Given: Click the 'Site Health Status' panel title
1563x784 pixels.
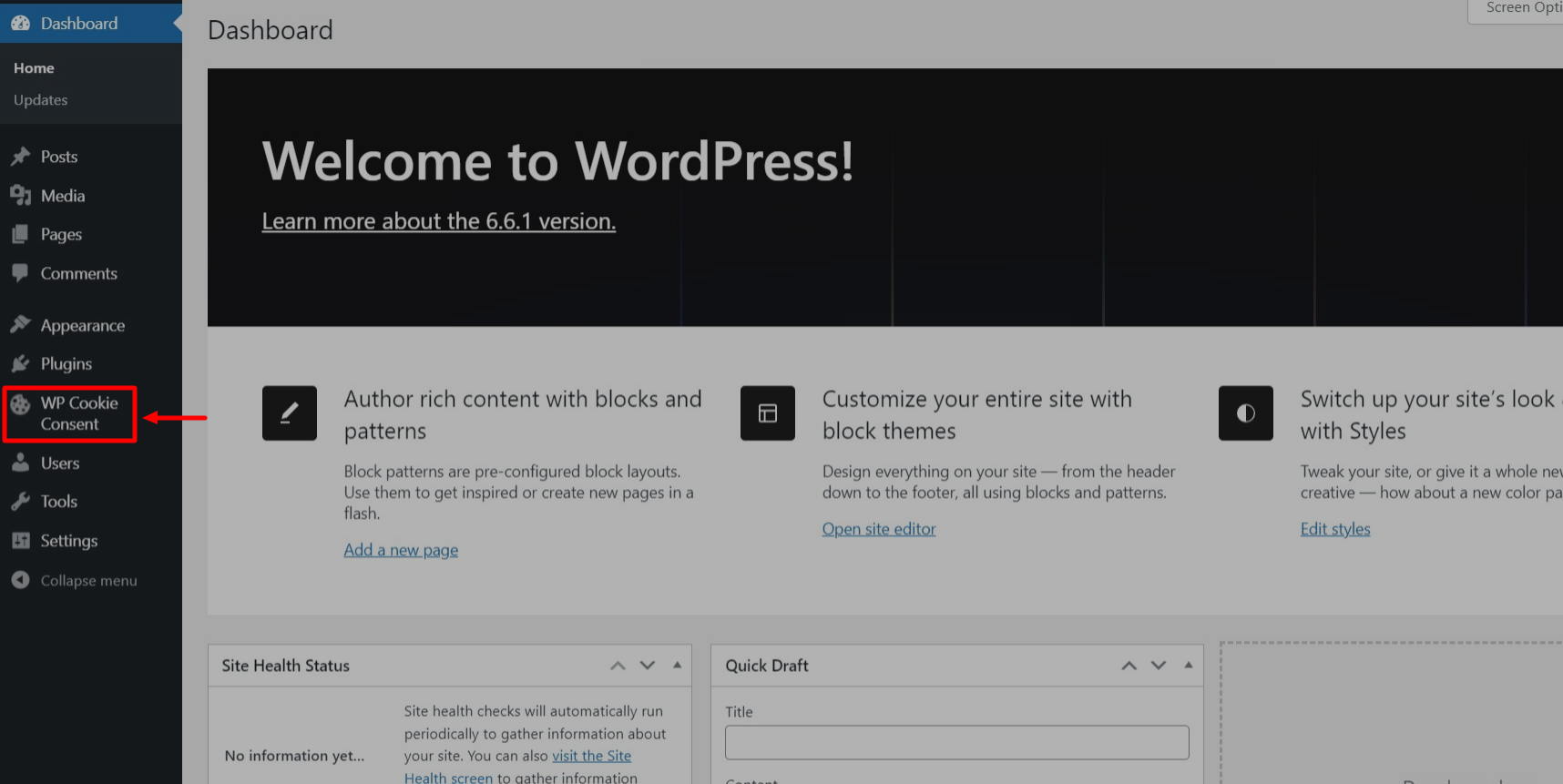Looking at the screenshot, I should coord(286,666).
